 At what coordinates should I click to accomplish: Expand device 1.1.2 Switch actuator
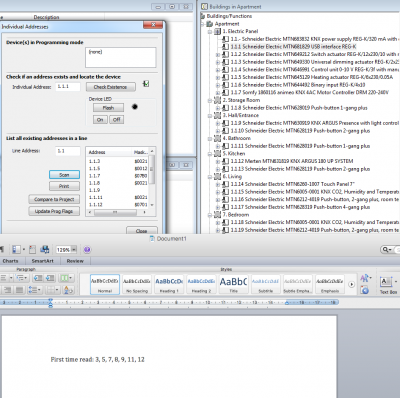coord(218,54)
